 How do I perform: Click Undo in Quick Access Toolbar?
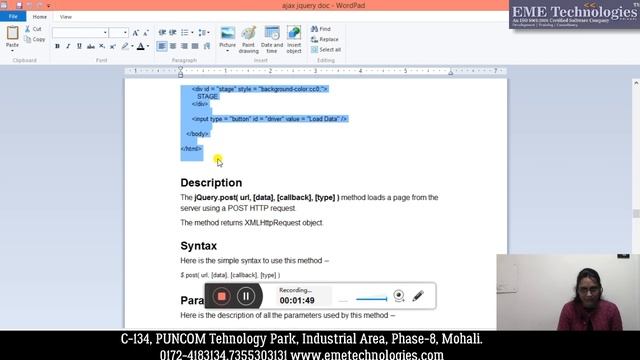(x=29, y=5)
